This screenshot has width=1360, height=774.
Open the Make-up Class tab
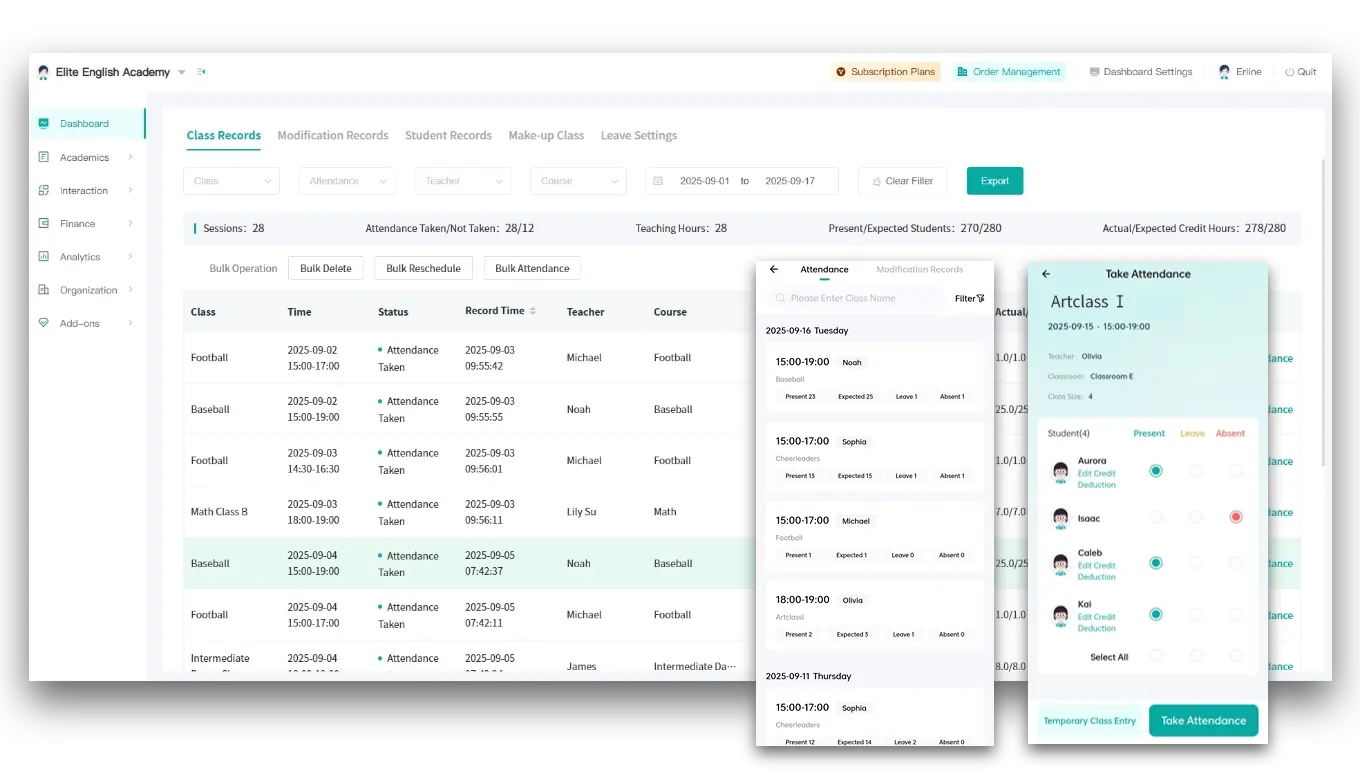coord(546,135)
